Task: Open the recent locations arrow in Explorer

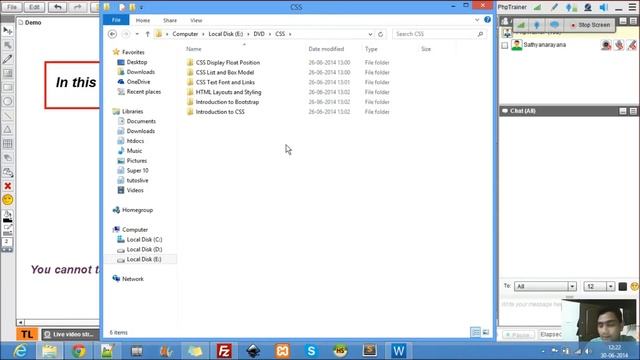Action: coord(137,34)
